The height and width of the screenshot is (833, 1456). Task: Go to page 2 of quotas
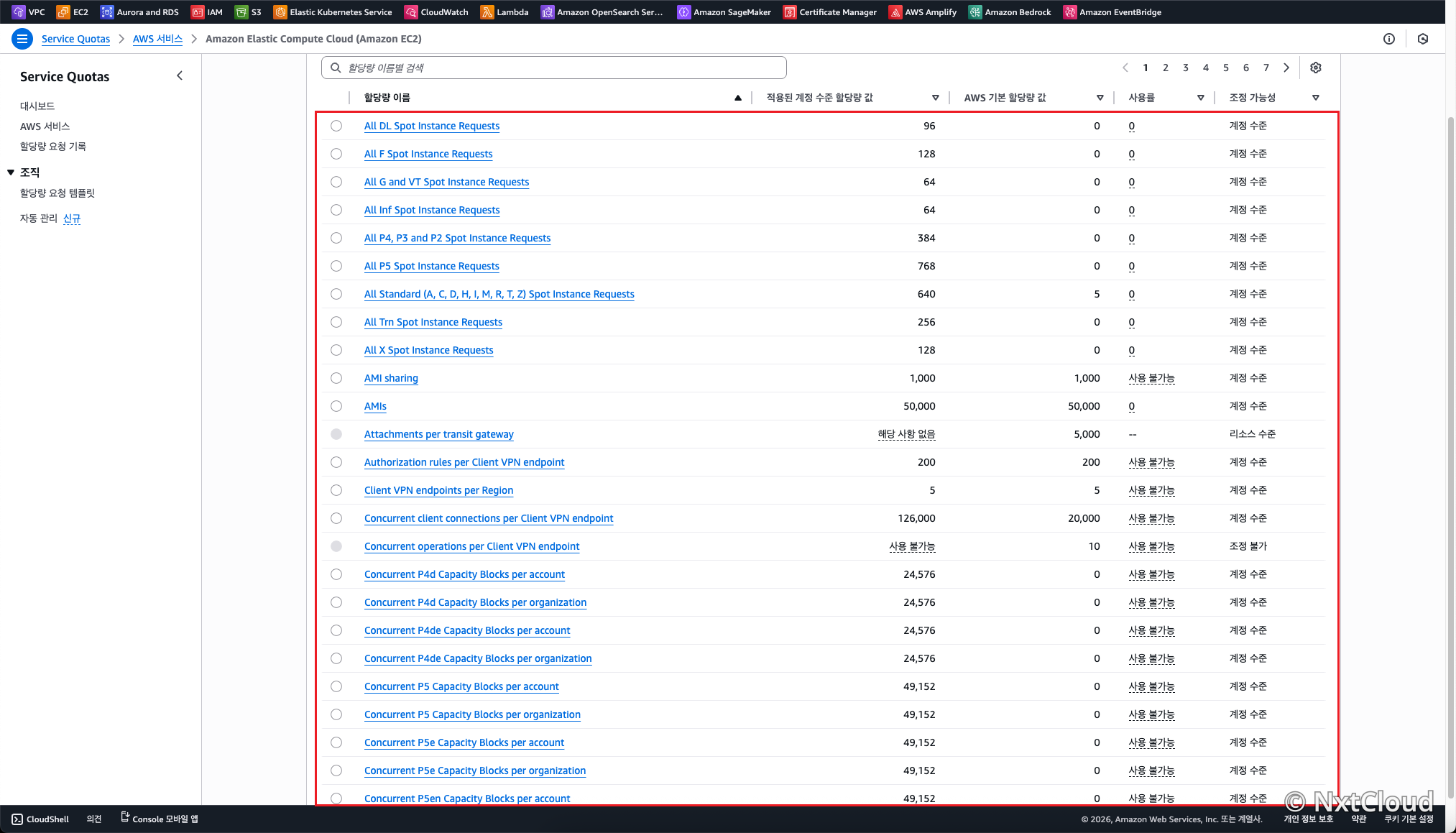[x=1166, y=68]
